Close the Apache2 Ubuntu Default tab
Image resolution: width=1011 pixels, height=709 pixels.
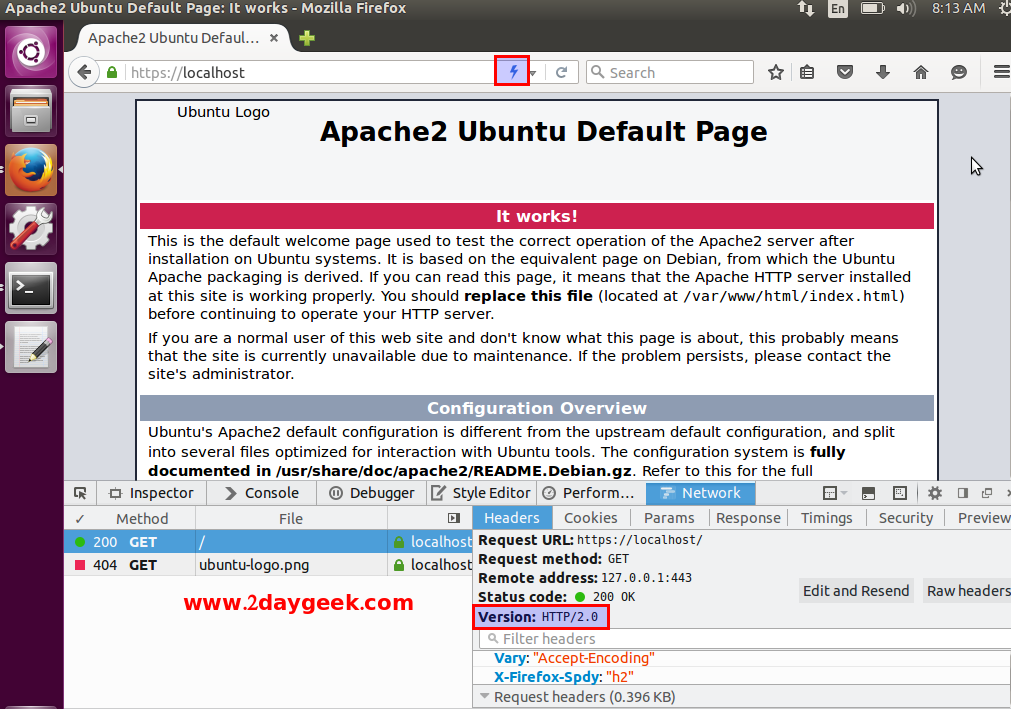274,38
